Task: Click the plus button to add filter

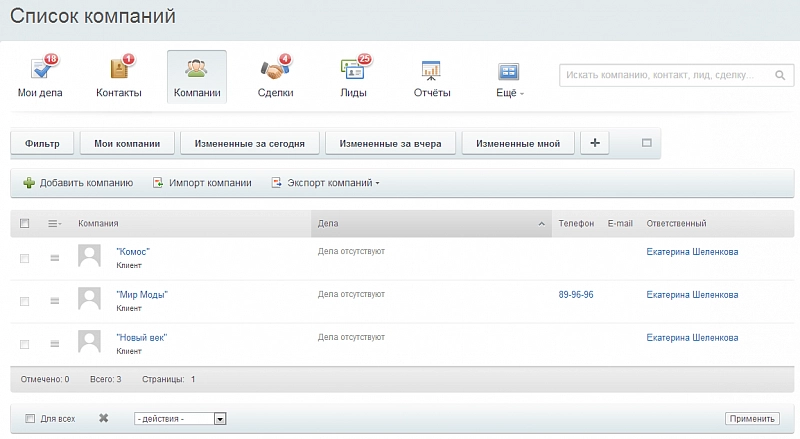Action: 595,143
